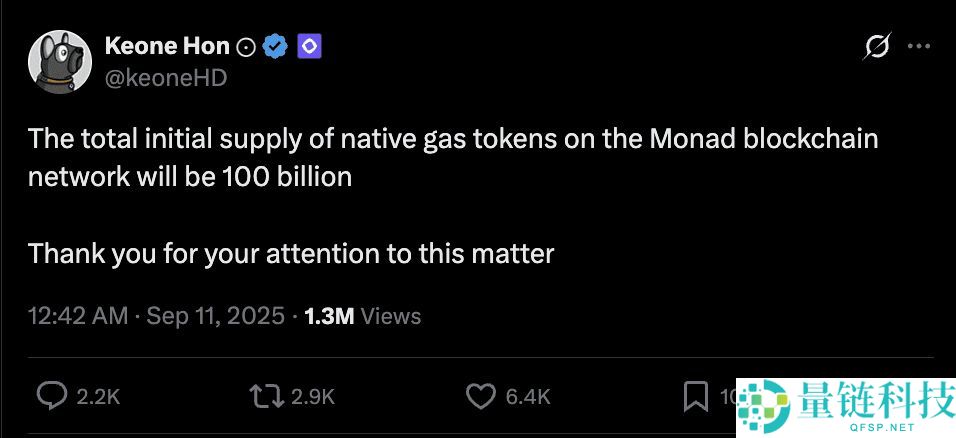Click the tweet text about Monad supply
Screen dimensions: 956x438
[x=452, y=157]
